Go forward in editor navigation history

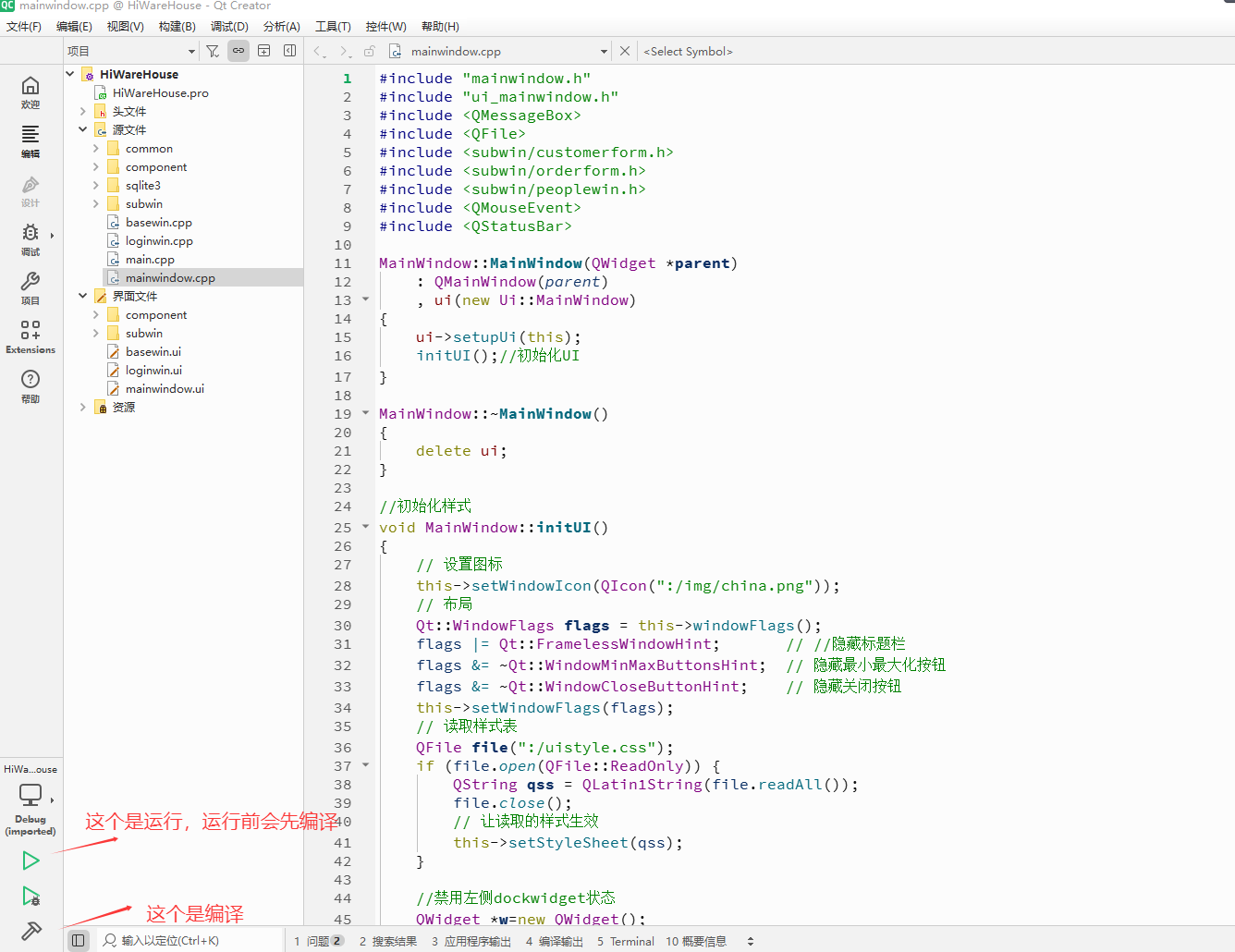pos(345,51)
